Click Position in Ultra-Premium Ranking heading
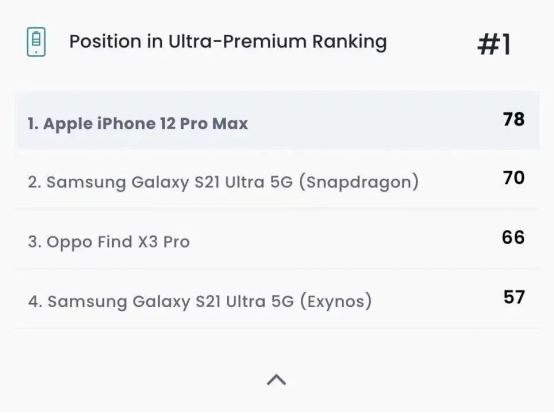The width and height of the screenshot is (554, 413). (x=228, y=42)
